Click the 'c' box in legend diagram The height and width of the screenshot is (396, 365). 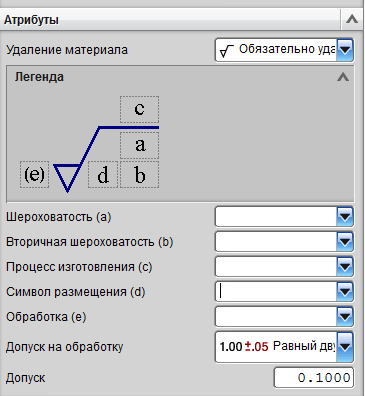[x=139, y=109]
